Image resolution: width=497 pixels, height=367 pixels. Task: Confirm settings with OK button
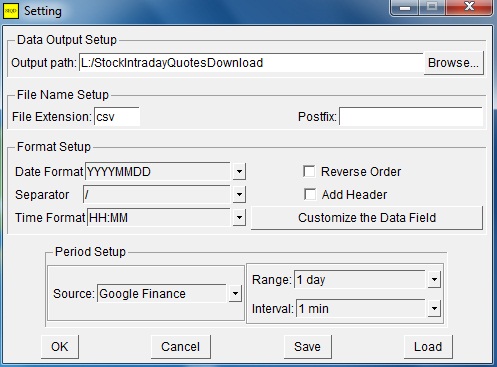(60, 347)
